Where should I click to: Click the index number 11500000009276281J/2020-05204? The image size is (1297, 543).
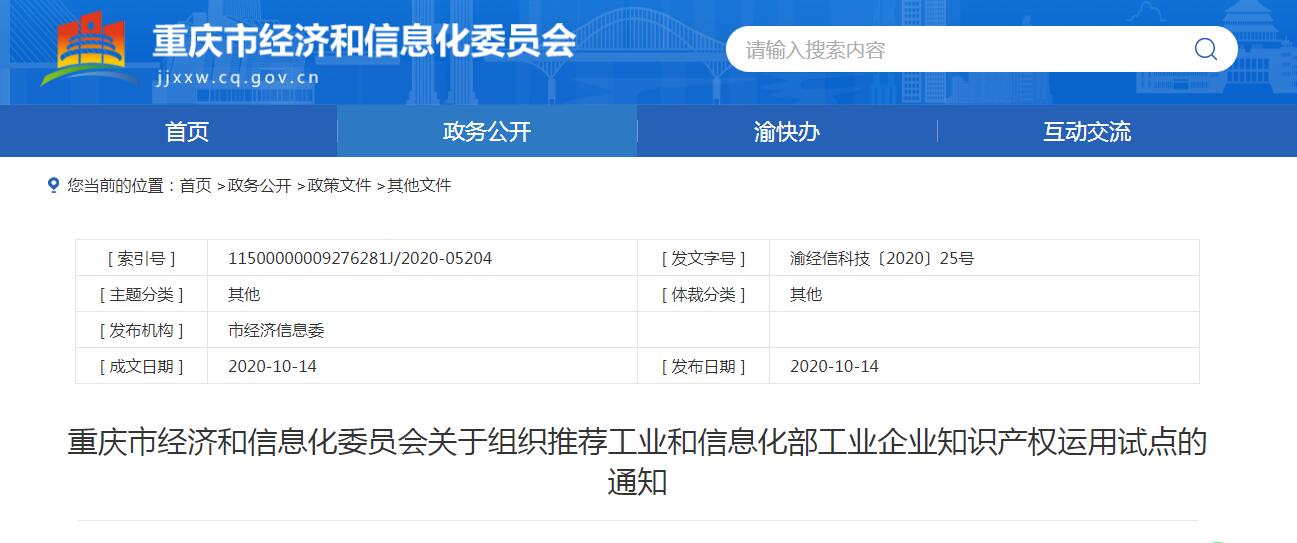pyautogui.click(x=360, y=258)
